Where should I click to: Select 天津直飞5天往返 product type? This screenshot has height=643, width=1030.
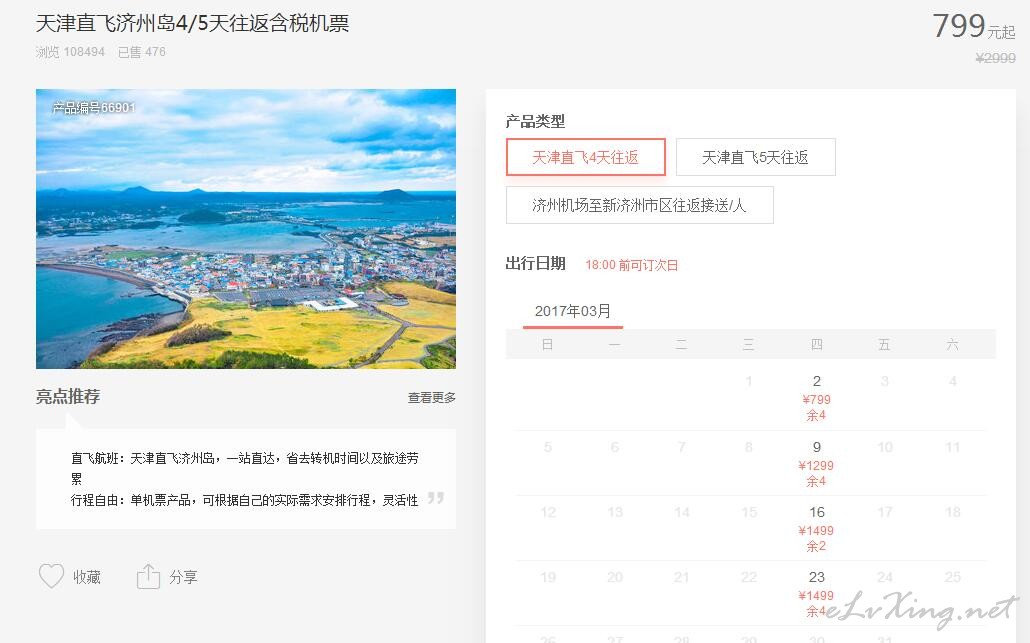[755, 157]
